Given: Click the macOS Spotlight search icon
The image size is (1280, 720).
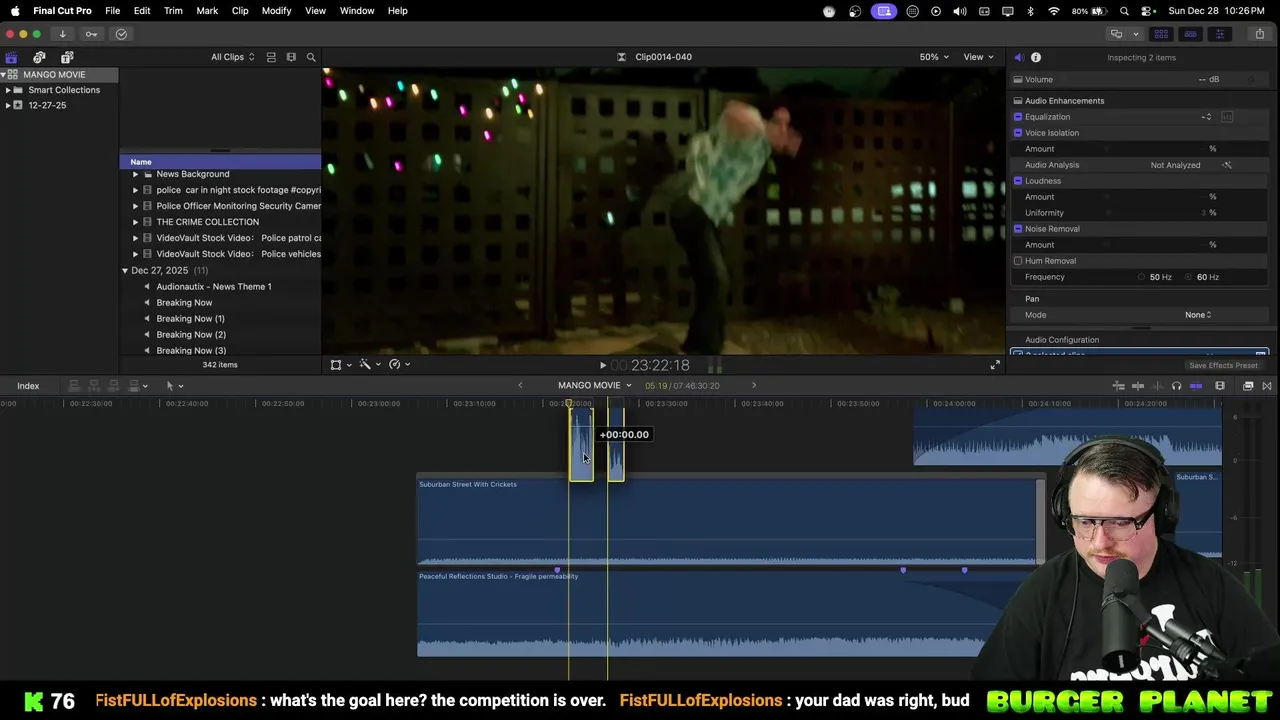Looking at the screenshot, I should click(x=1124, y=11).
